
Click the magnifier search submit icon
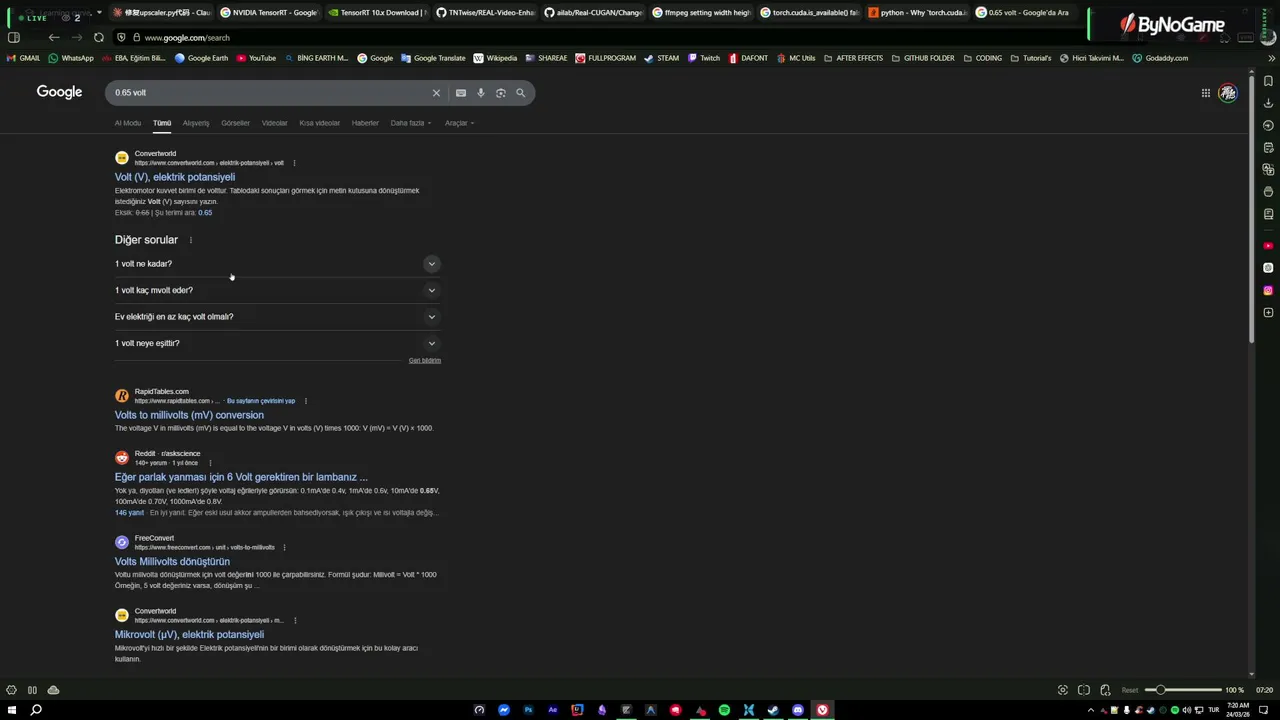pyautogui.click(x=521, y=93)
